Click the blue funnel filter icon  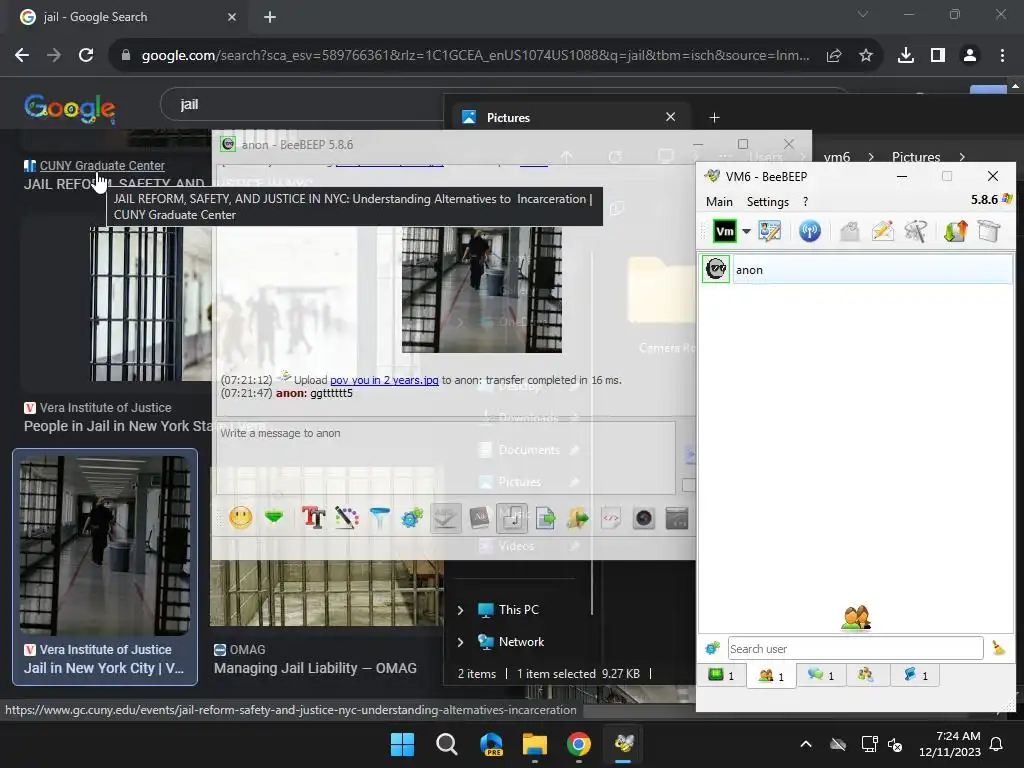[380, 518]
